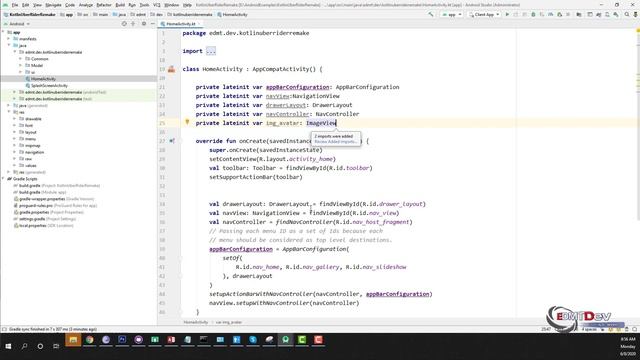Click the Windows taskbar search icon

24,346
